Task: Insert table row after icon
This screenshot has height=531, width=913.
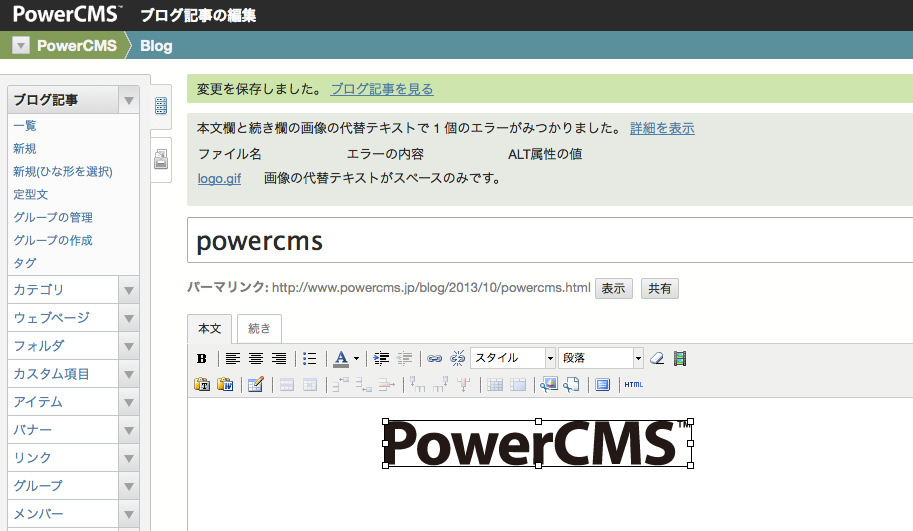Action: (x=364, y=384)
